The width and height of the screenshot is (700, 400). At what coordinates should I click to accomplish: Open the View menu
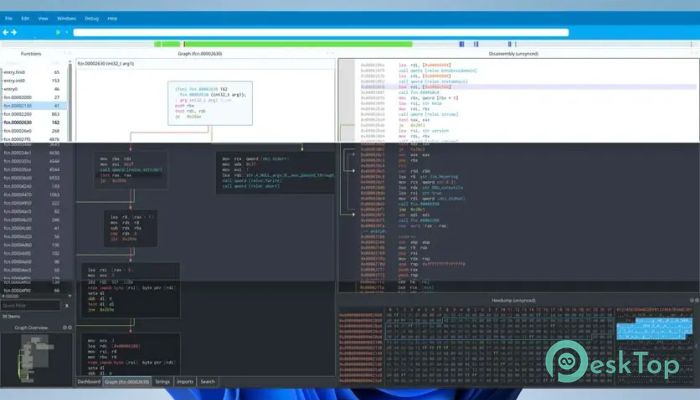coord(43,18)
